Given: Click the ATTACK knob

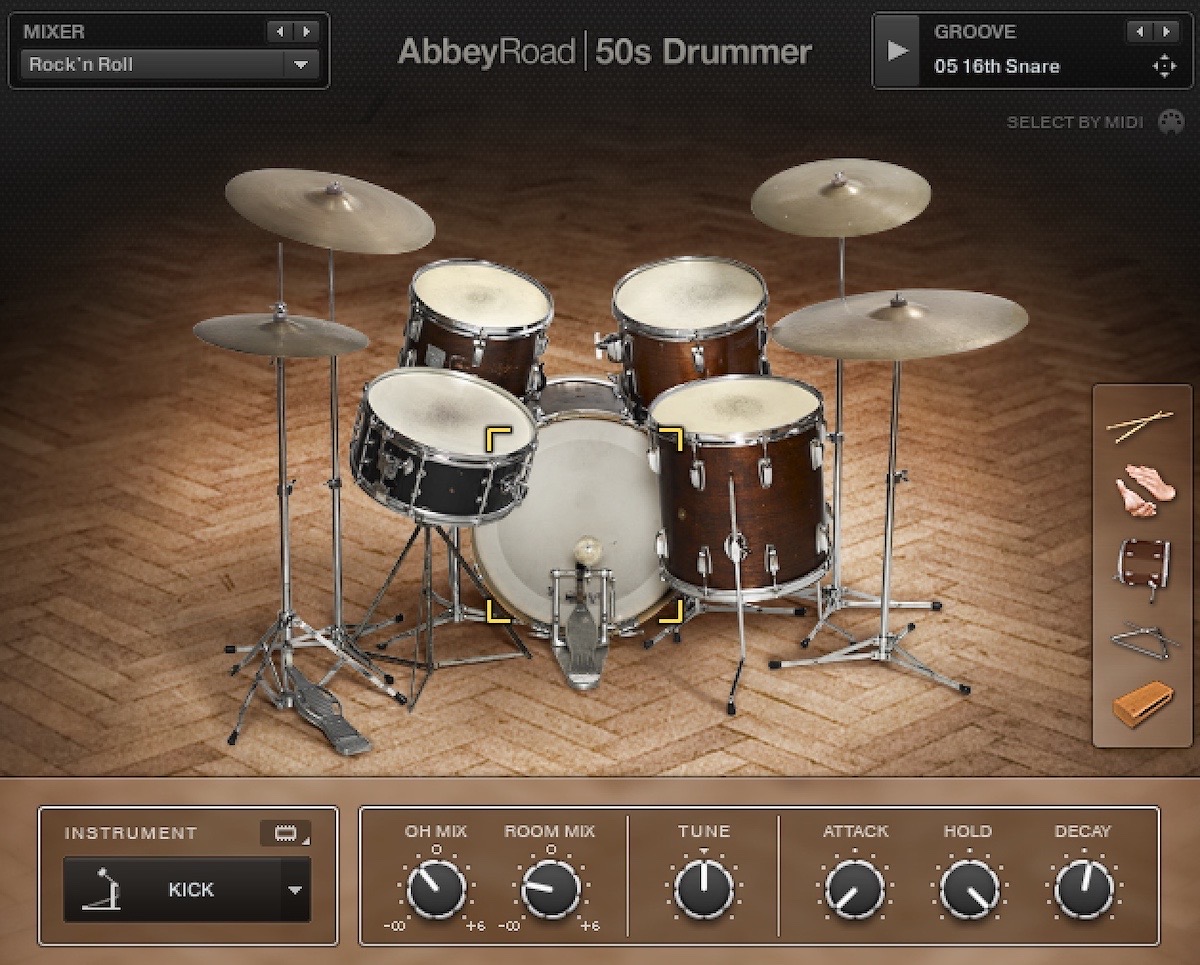Looking at the screenshot, I should point(855,888).
